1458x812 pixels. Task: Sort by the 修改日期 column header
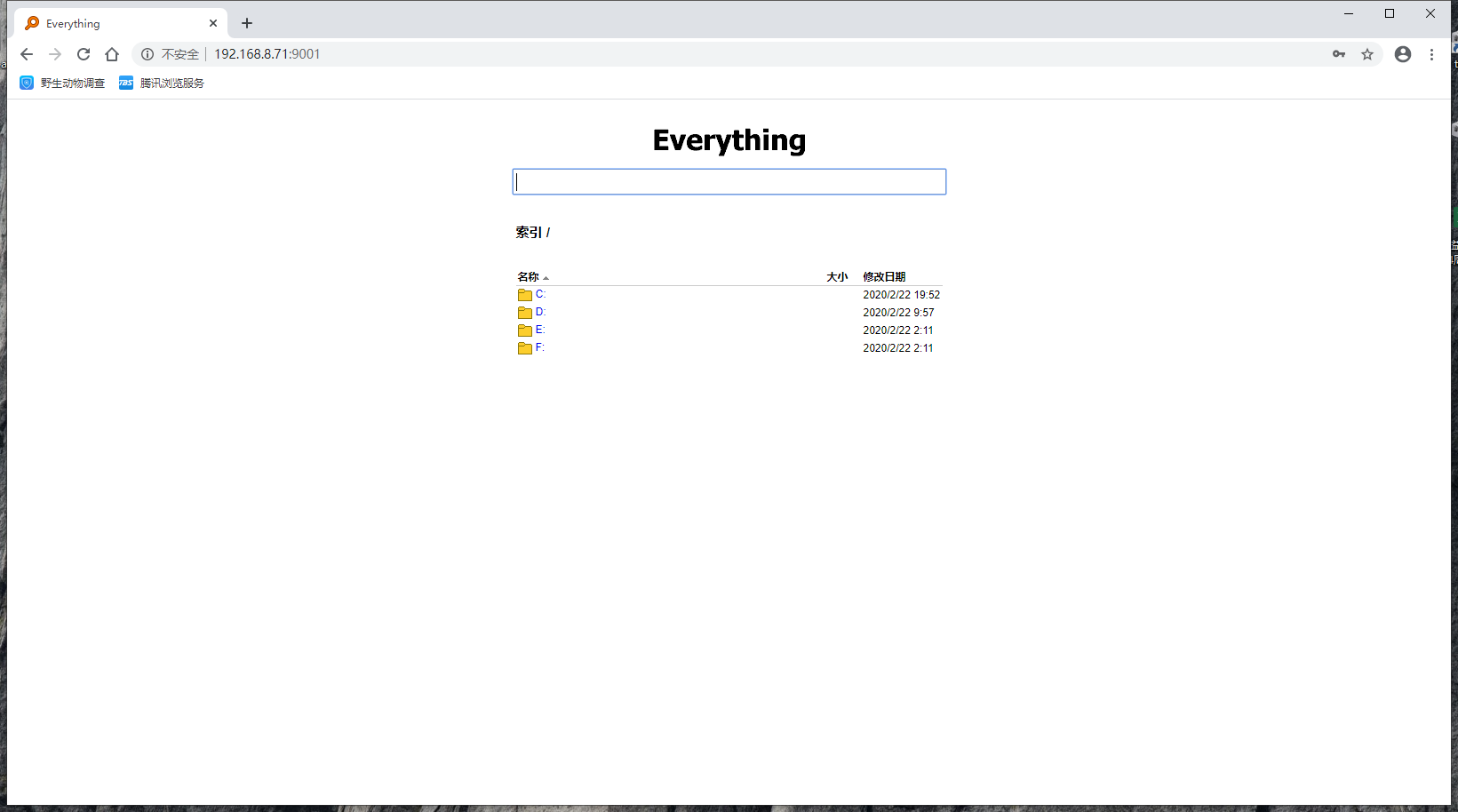[x=884, y=277]
